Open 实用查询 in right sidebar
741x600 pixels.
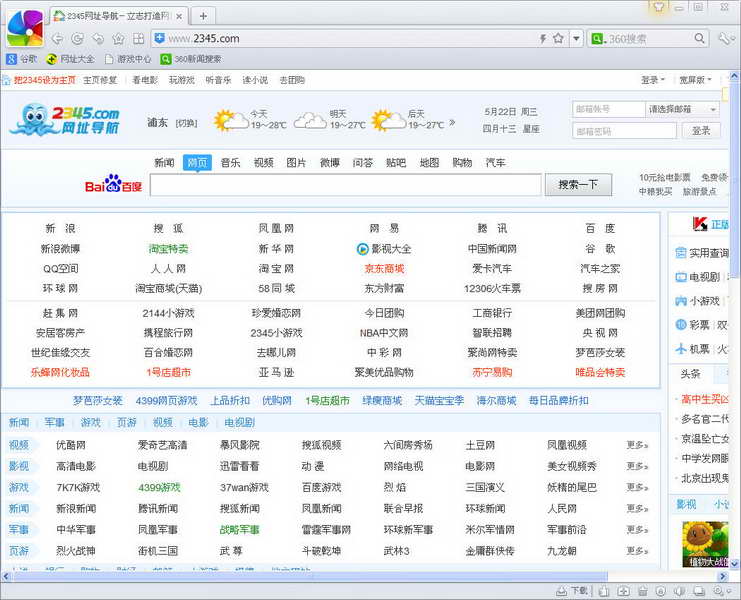pyautogui.click(x=702, y=253)
